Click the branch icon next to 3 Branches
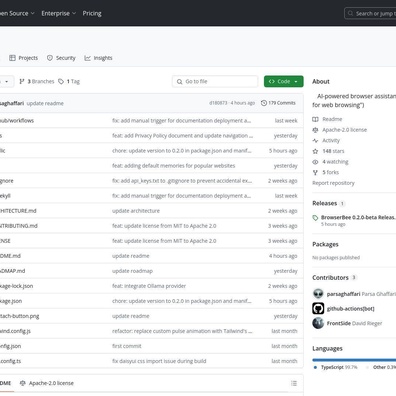 22,81
